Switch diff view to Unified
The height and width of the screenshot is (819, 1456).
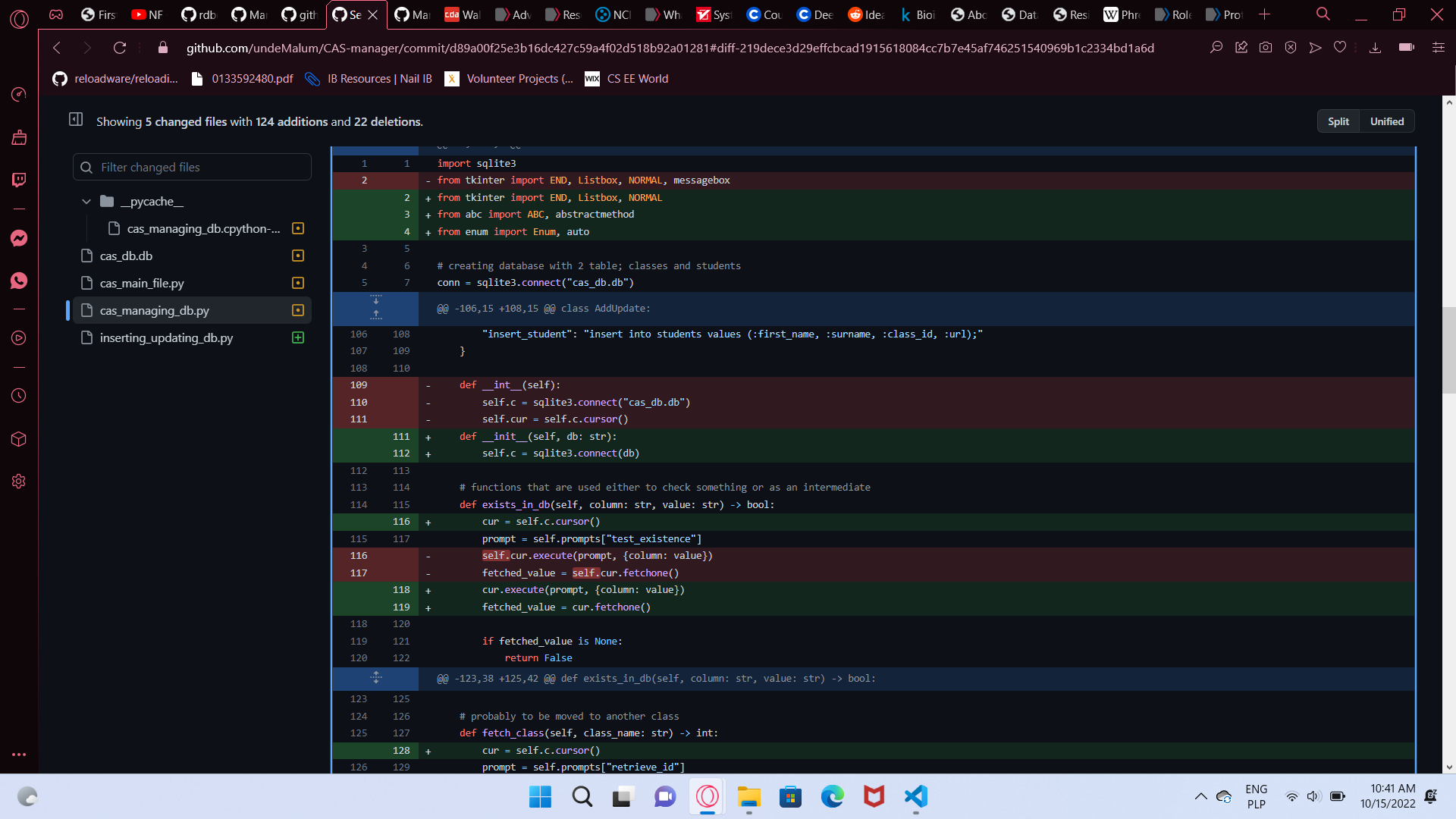(x=1387, y=121)
